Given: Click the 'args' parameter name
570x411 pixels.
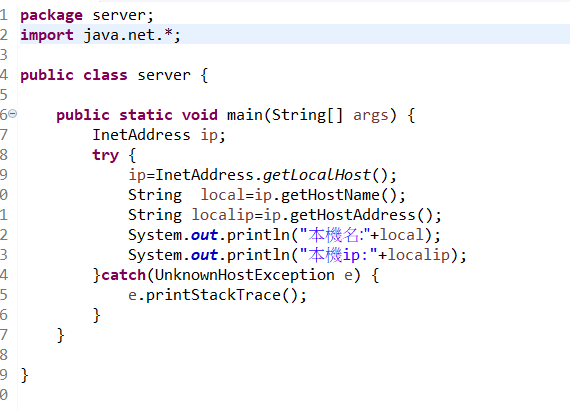Looking at the screenshot, I should click(371, 116).
